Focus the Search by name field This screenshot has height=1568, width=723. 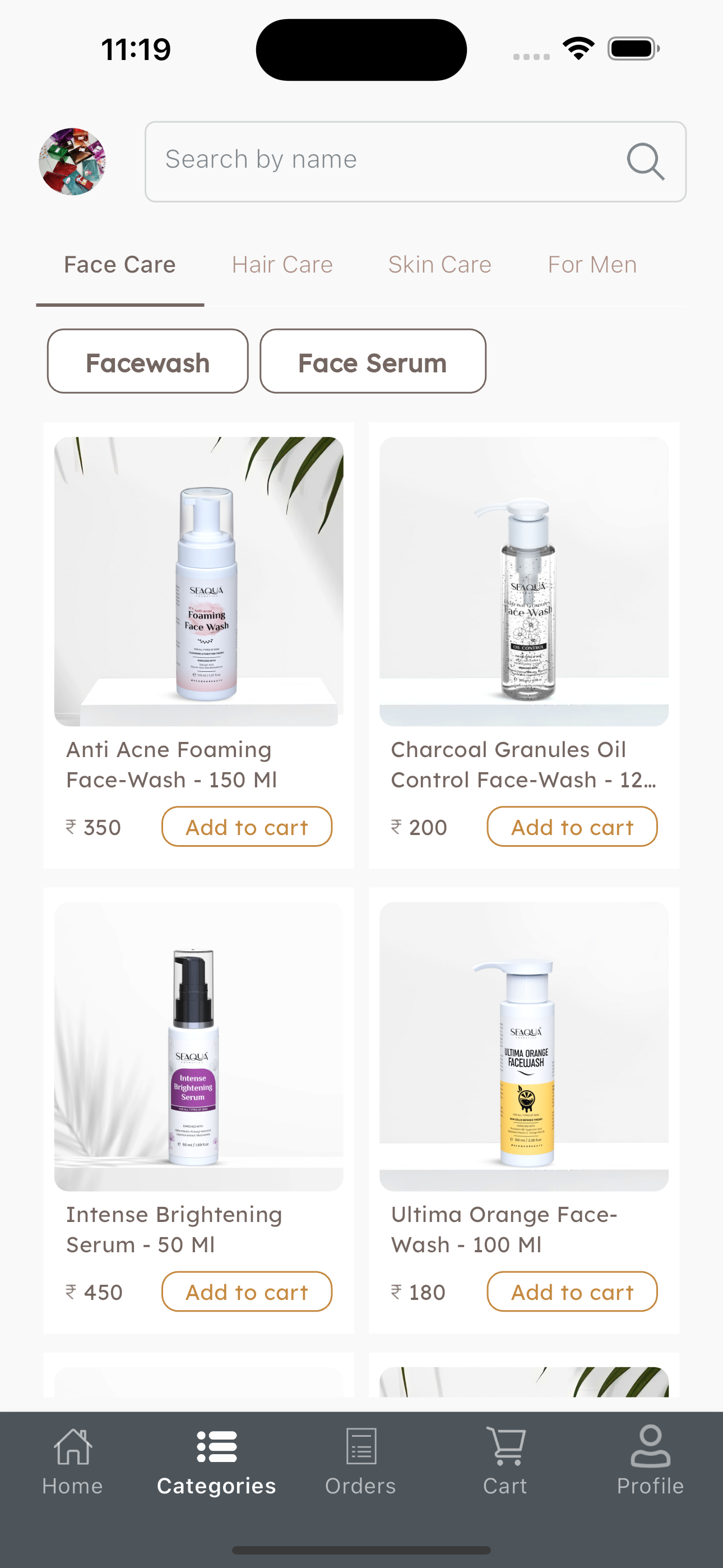(416, 162)
